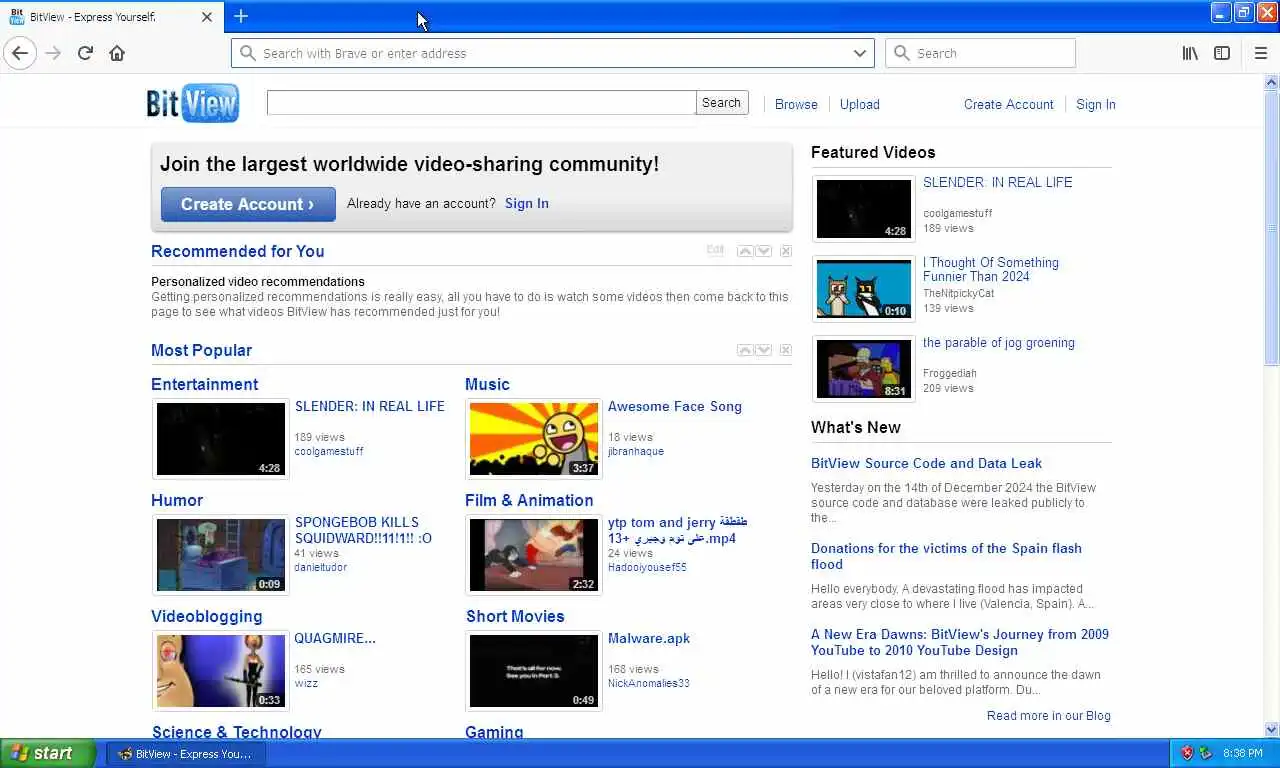Open Awesome Face Song title link
Screen dimensions: 1280x768
click(675, 406)
